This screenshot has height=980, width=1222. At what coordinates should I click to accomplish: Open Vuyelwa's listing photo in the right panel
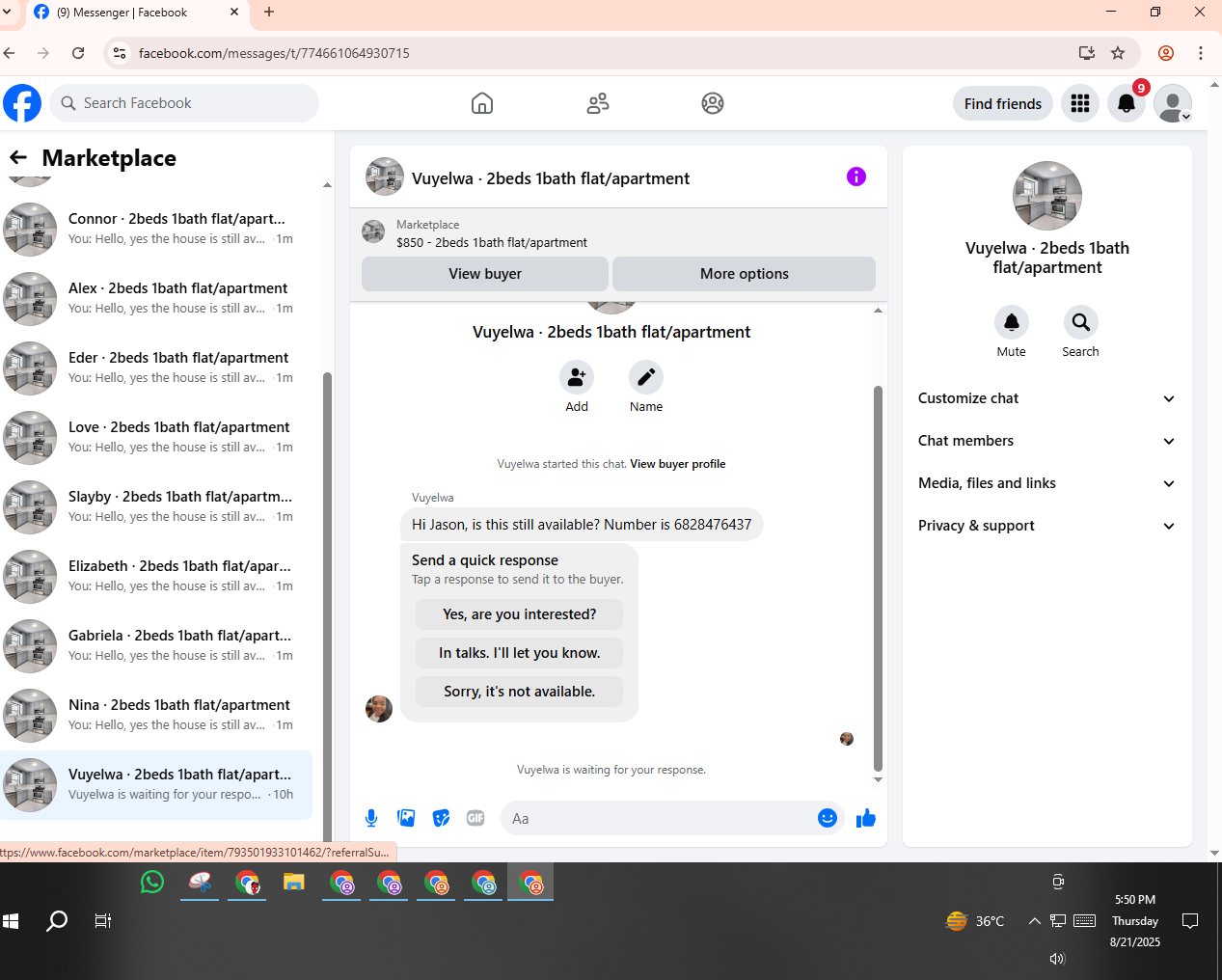1047,196
